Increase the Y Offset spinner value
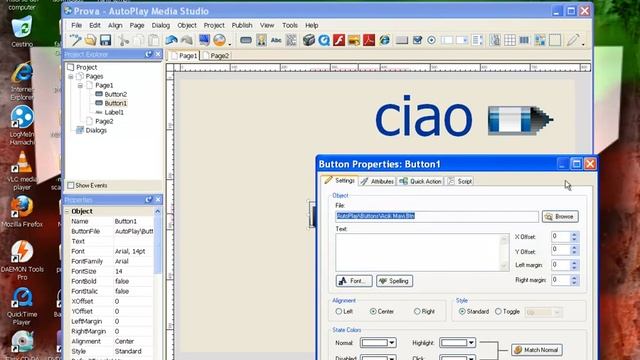640x360 pixels. [x=574, y=247]
